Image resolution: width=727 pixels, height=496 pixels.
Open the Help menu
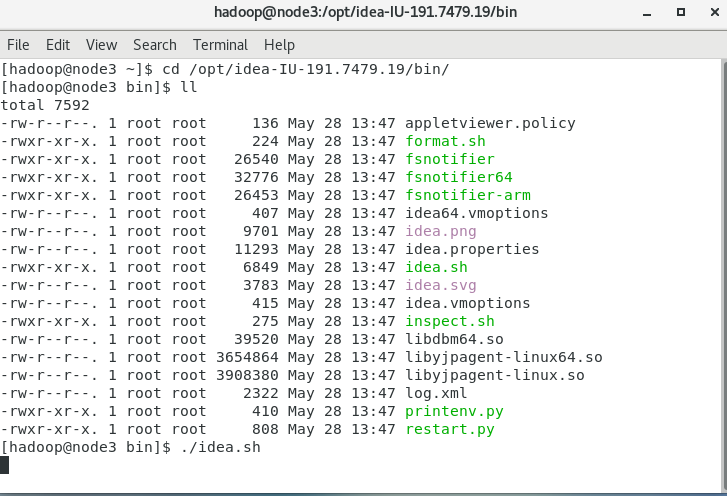[279, 45]
